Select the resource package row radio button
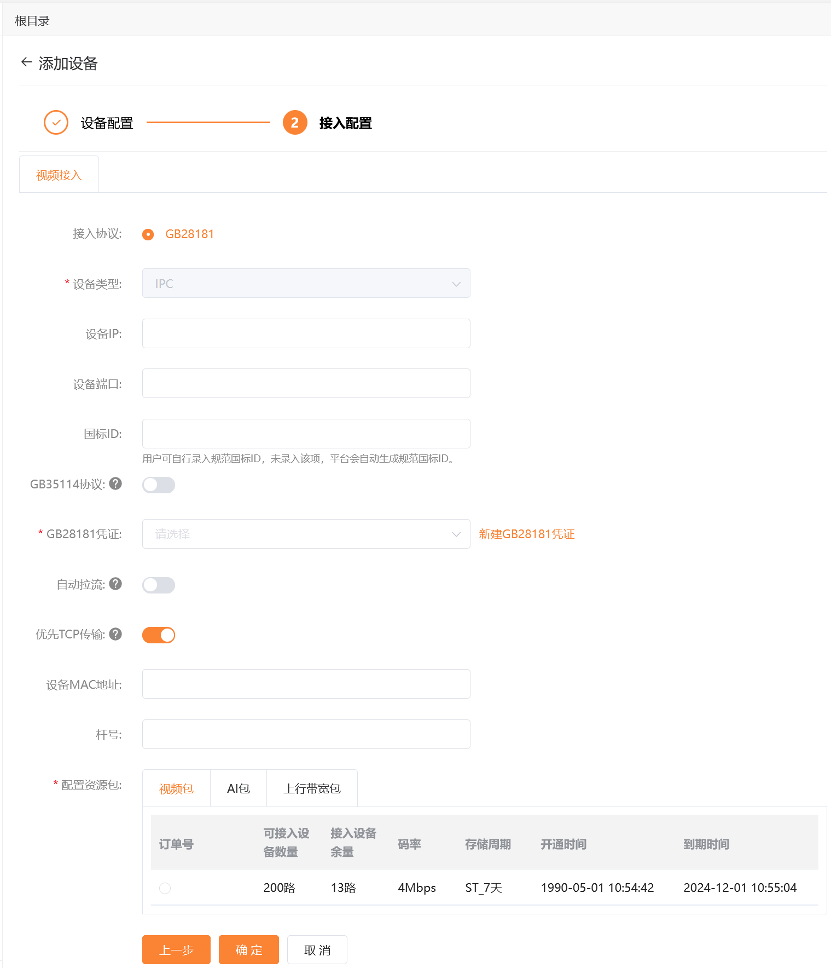Screen dimensions: 832x968 pyautogui.click(x=165, y=888)
